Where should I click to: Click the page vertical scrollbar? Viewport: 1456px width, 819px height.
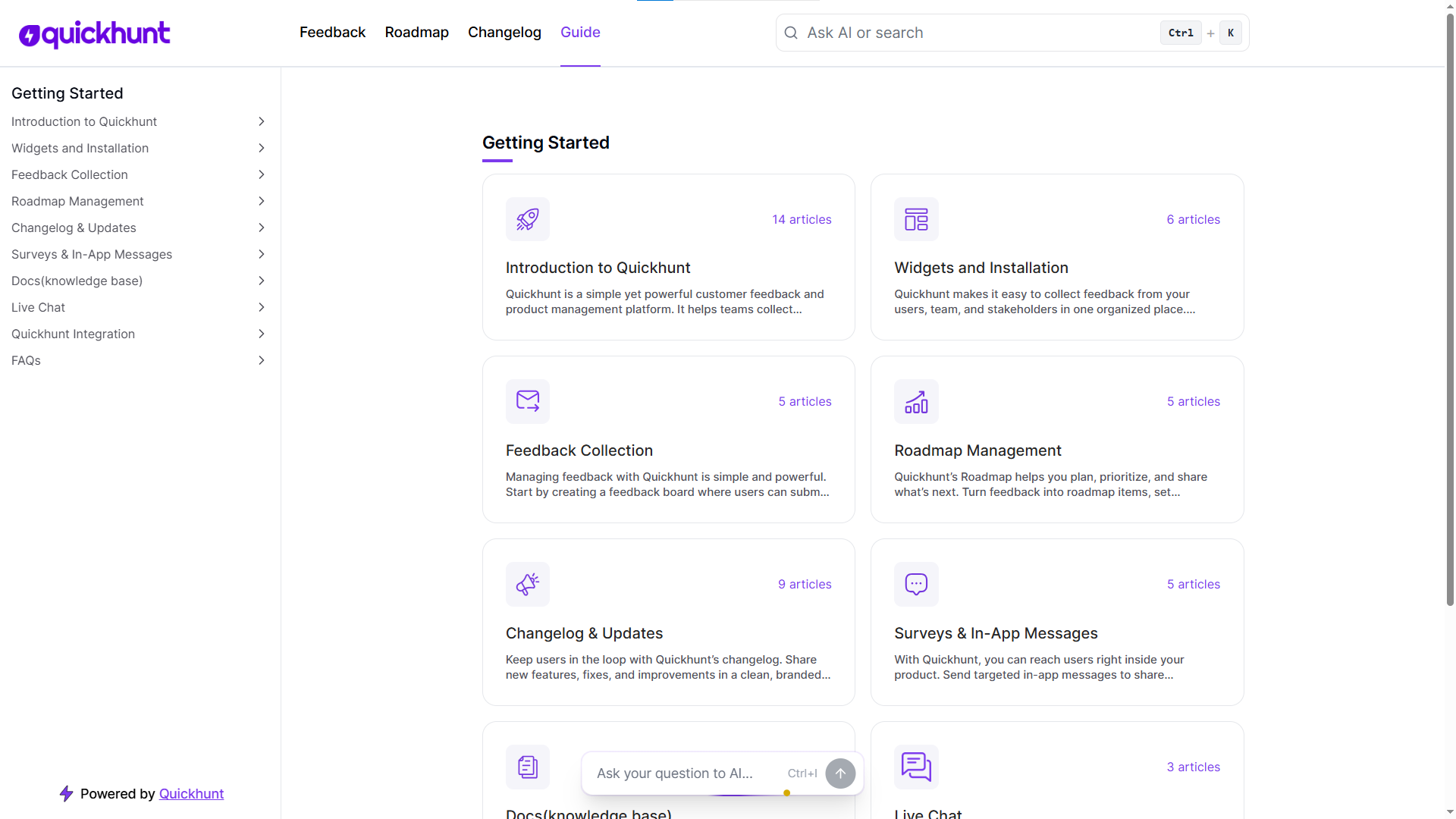click(1450, 311)
